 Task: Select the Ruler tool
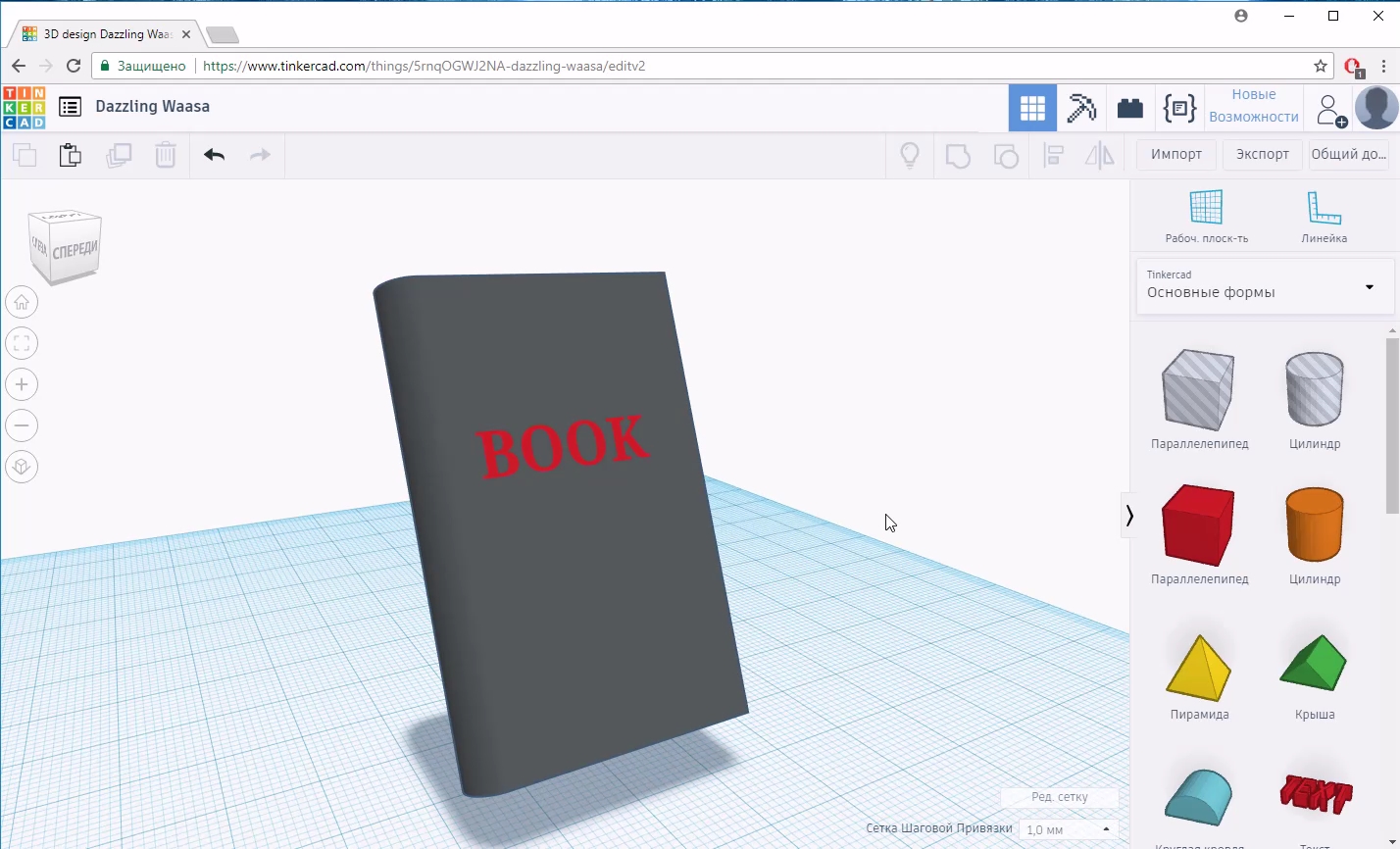pos(1324,217)
